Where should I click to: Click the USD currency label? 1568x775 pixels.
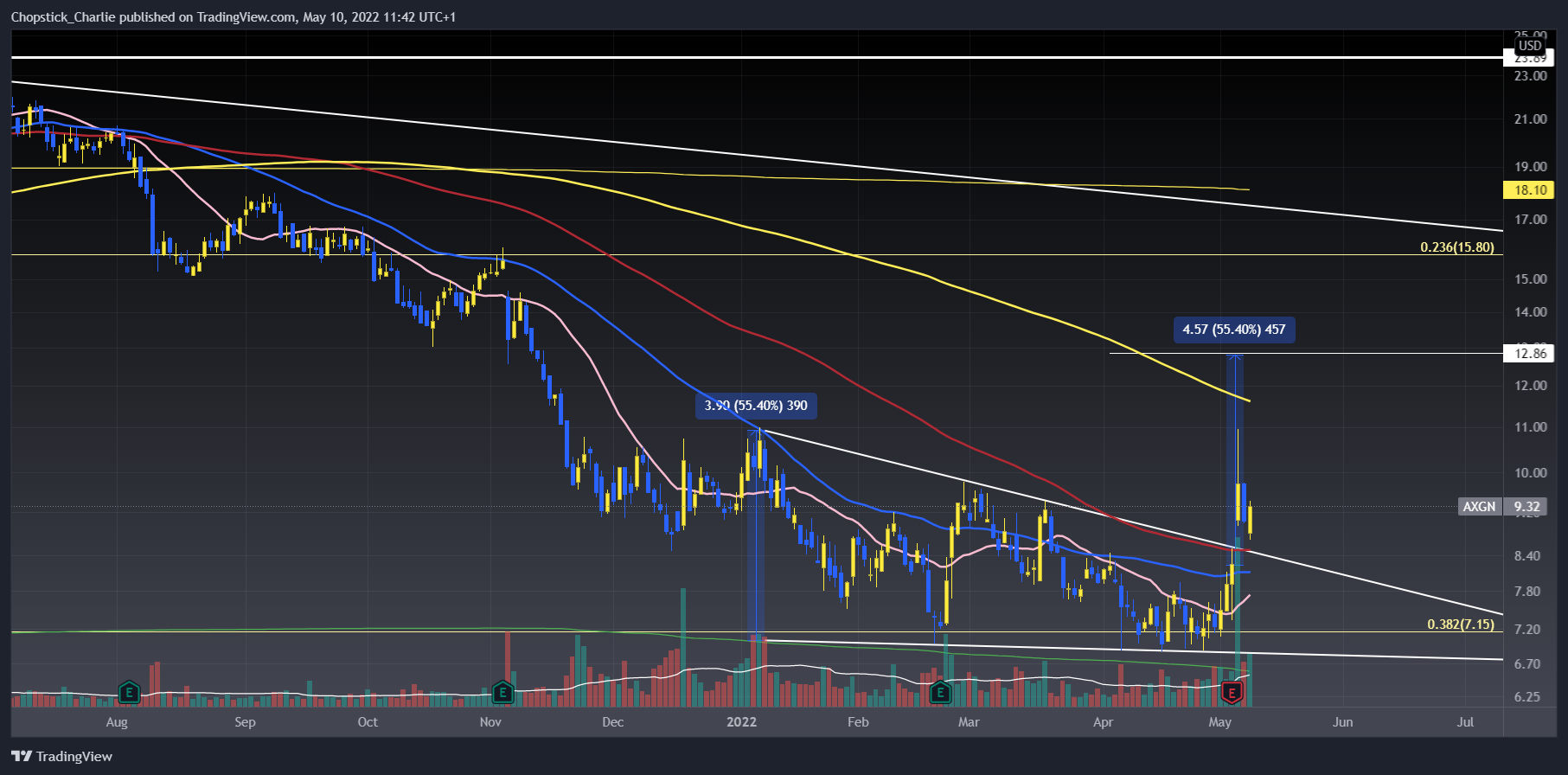(1530, 46)
